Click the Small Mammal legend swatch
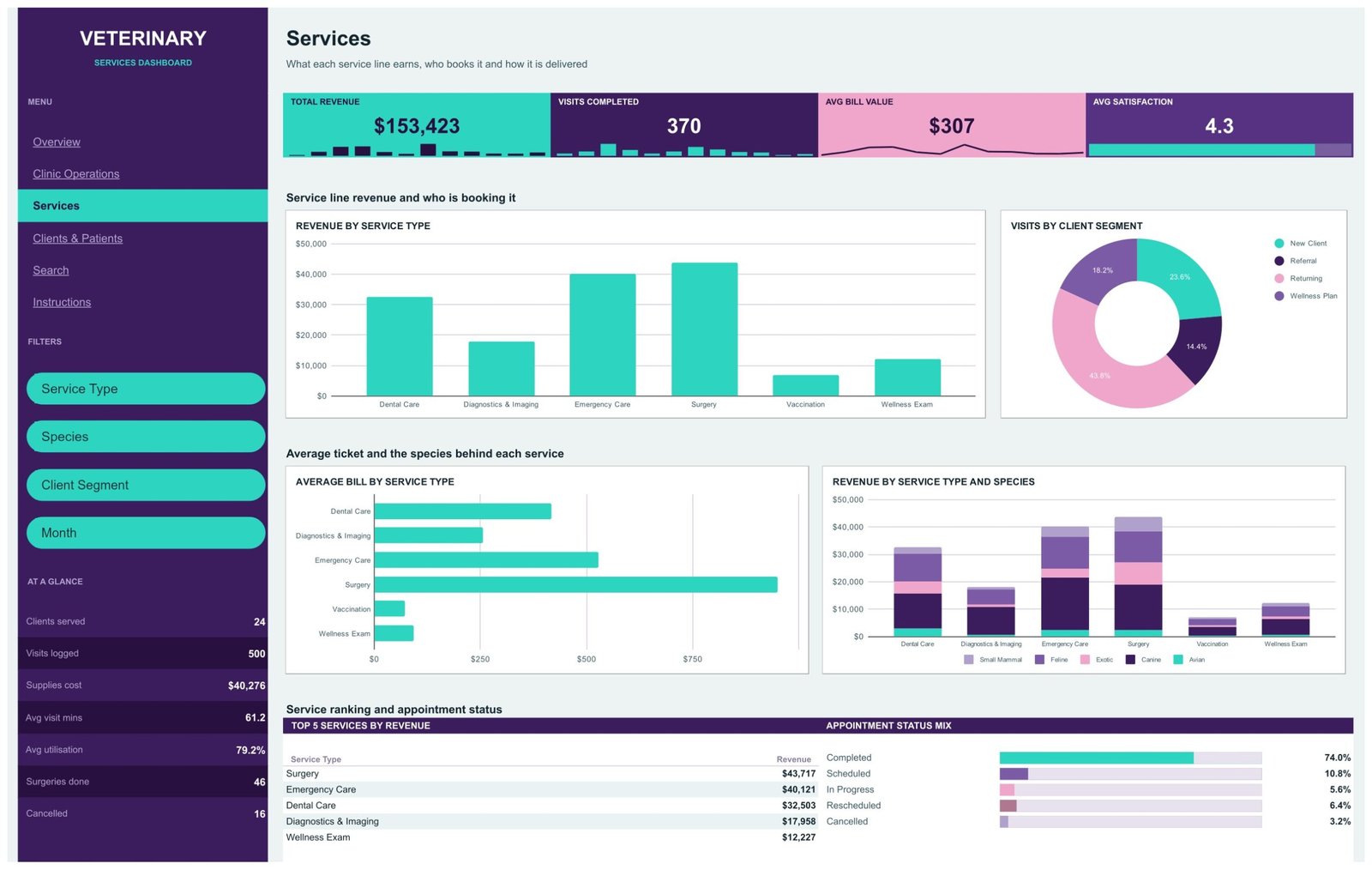 coord(969,660)
